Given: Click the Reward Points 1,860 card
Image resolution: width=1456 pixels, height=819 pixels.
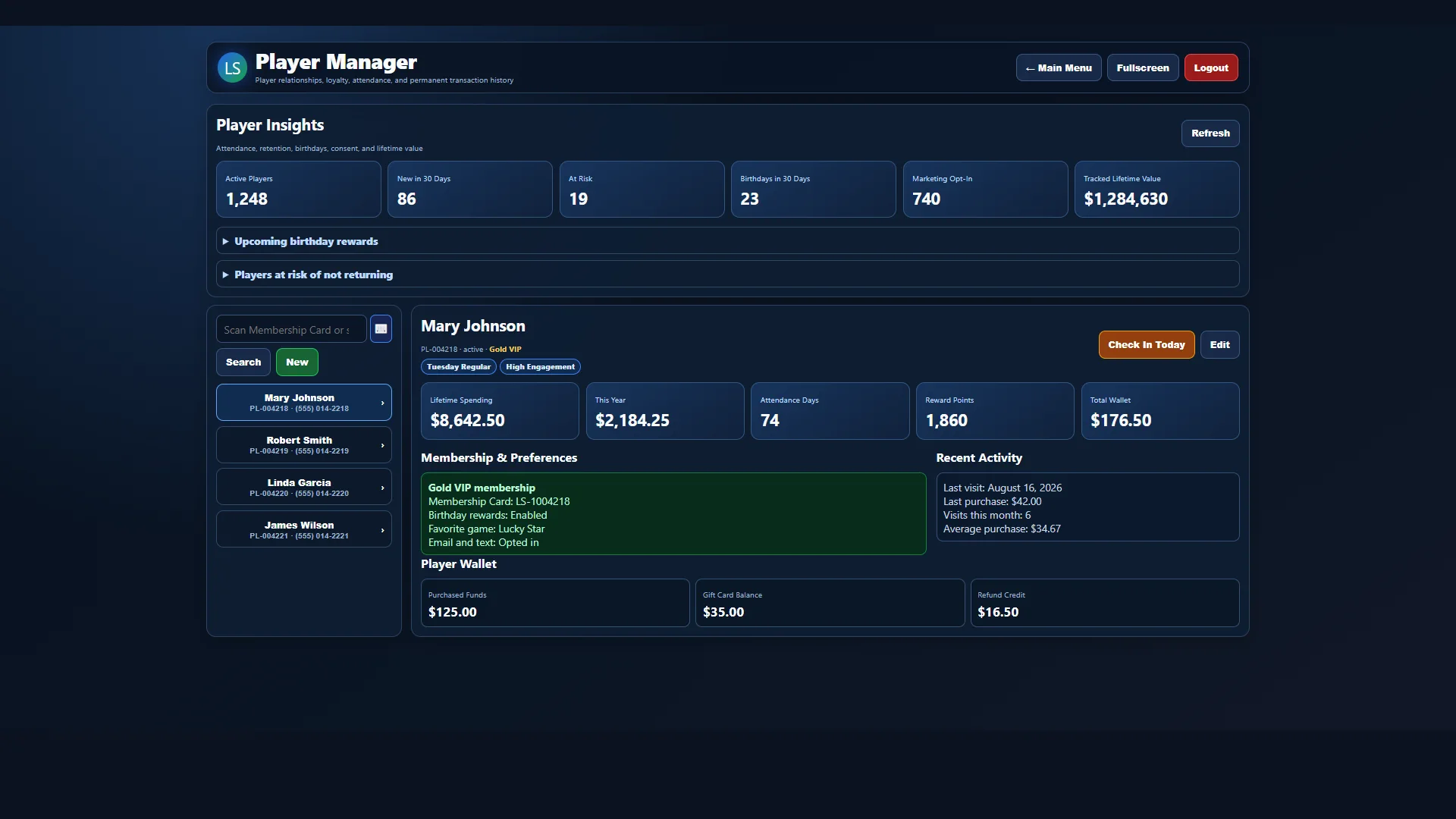Looking at the screenshot, I should [995, 411].
